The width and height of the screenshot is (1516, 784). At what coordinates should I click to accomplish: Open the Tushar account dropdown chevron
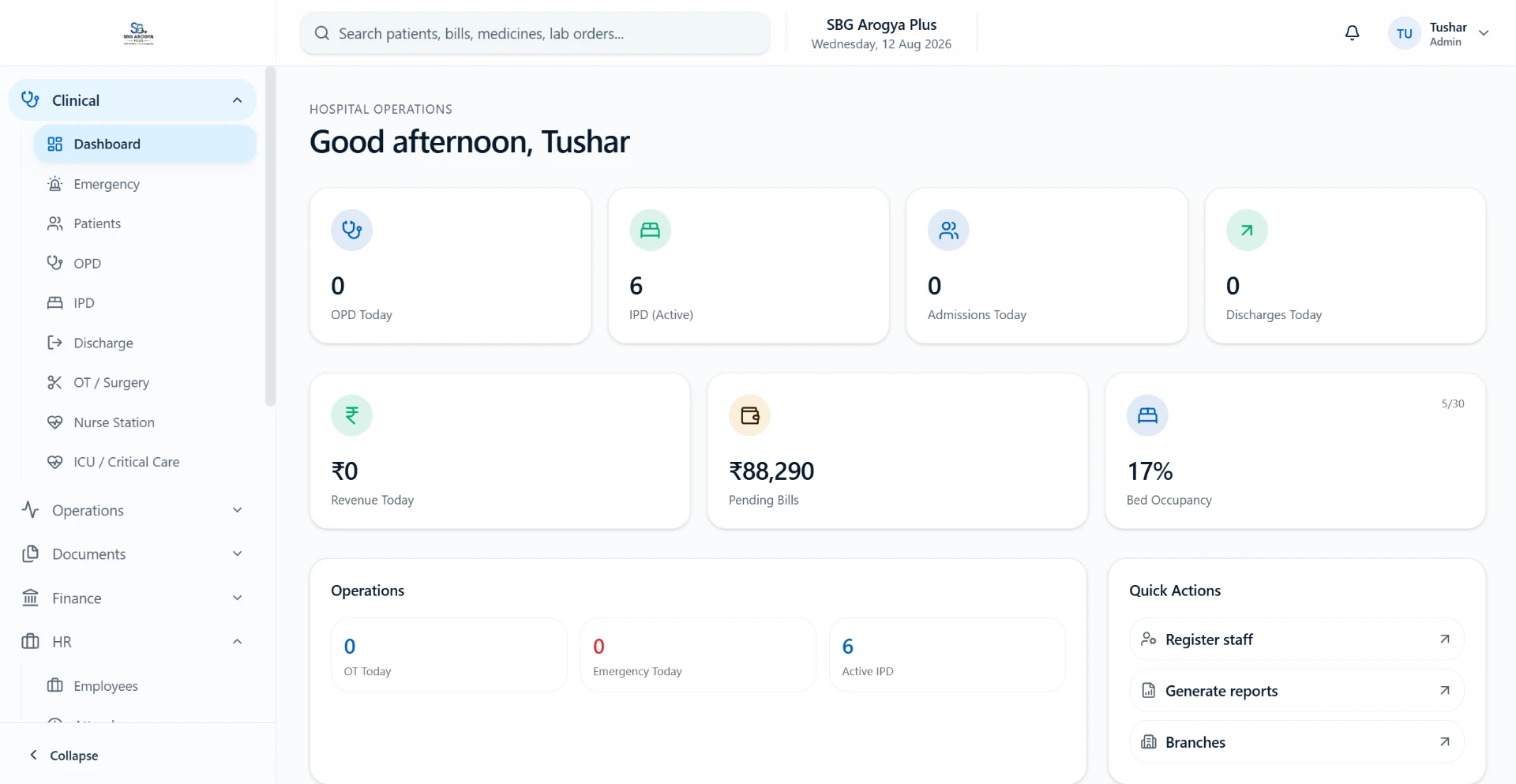(x=1484, y=33)
